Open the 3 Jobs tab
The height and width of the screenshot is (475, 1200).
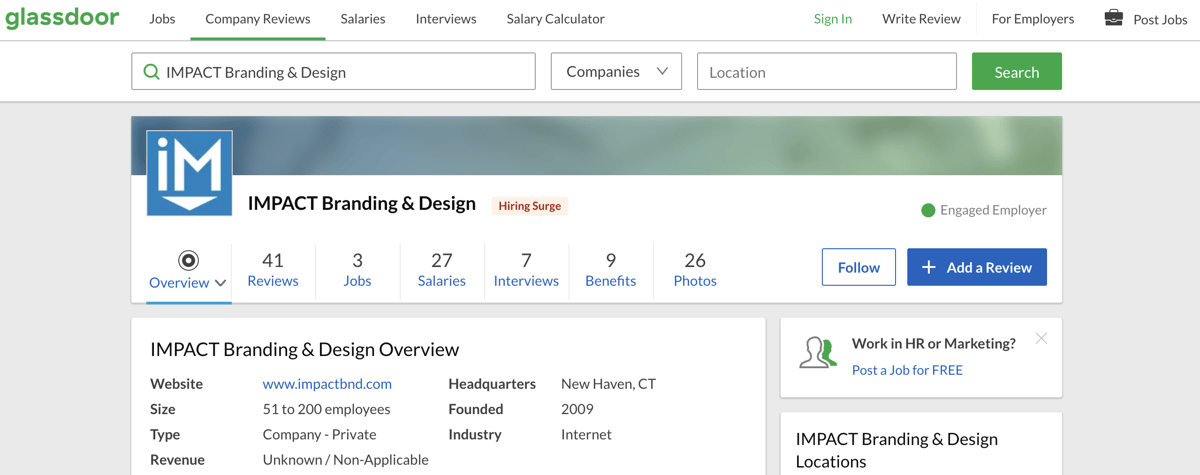tap(357, 270)
